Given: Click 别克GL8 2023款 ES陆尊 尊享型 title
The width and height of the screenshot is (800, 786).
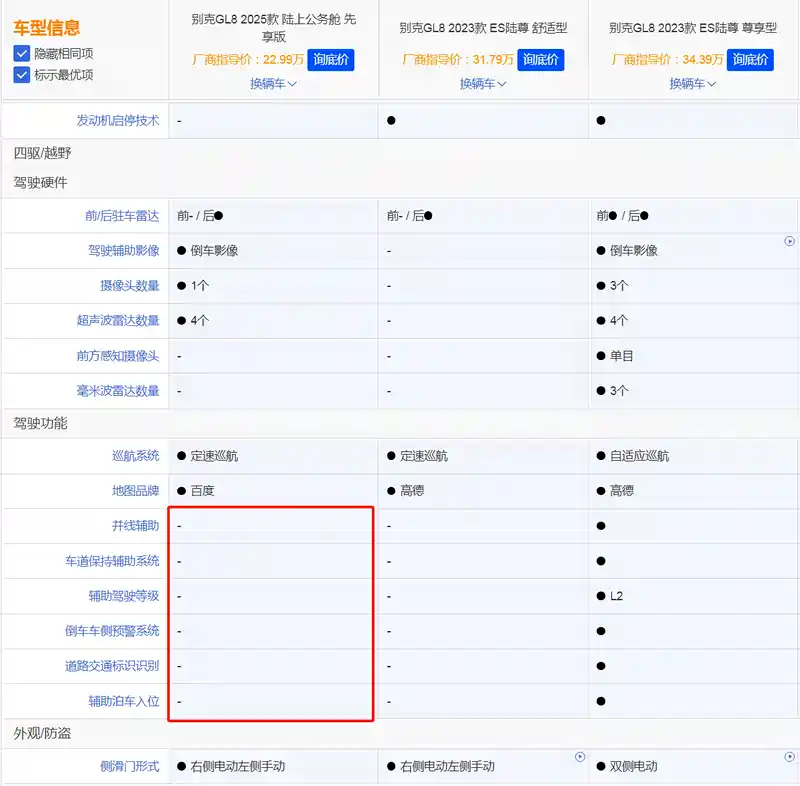Looking at the screenshot, I should pyautogui.click(x=693, y=28).
